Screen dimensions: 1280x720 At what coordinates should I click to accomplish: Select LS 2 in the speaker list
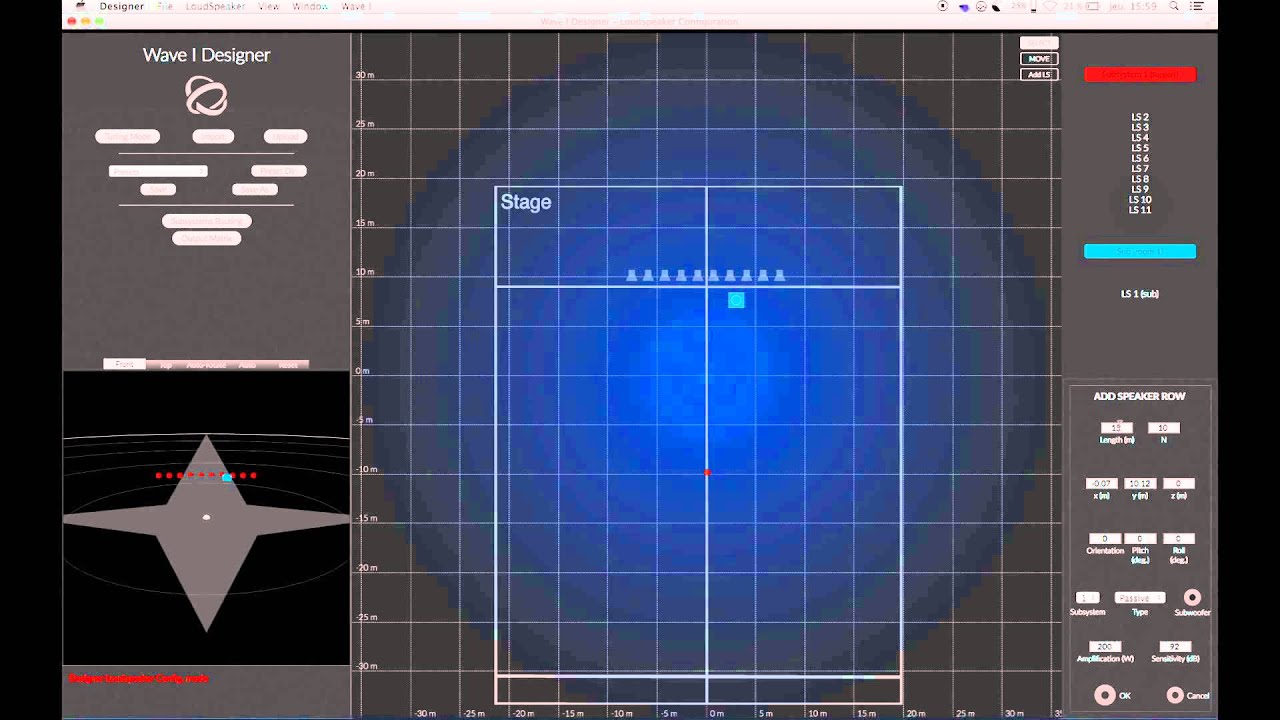click(x=1140, y=117)
